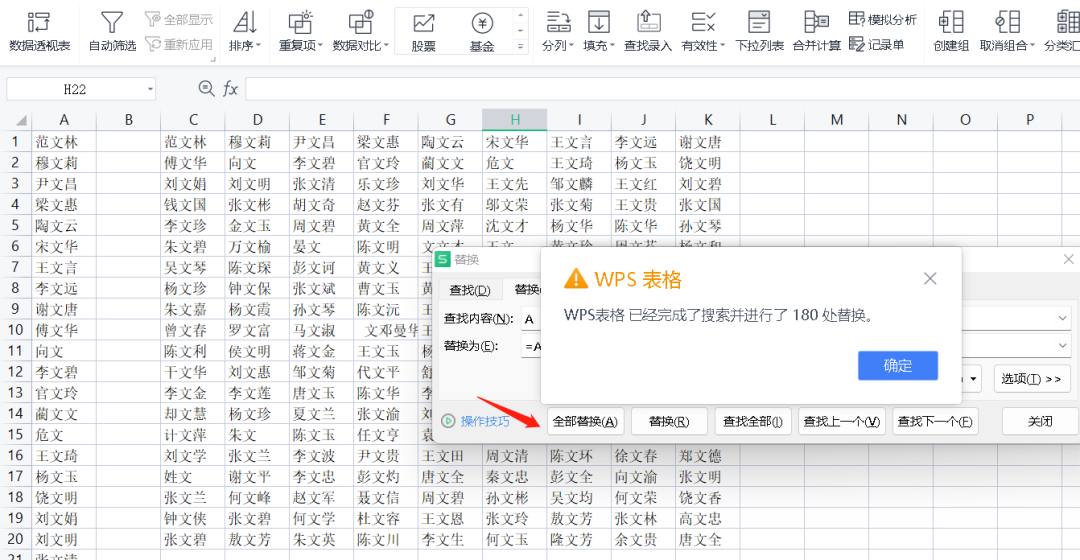The width and height of the screenshot is (1080, 560).
Task: Expand 选项(T) >> in replace dialog
Action: coord(1031,379)
